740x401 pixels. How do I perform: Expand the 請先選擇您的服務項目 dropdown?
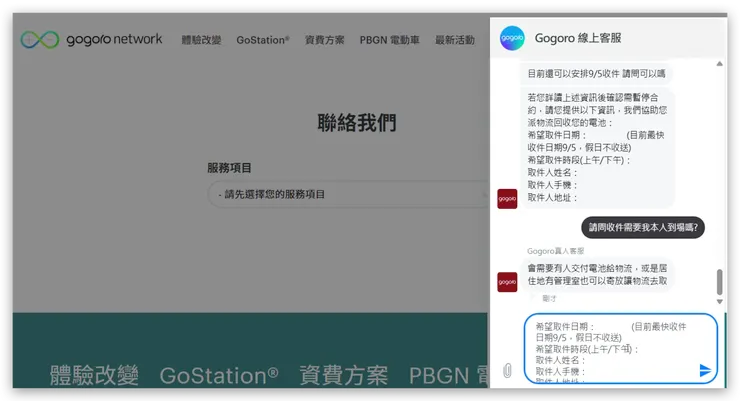[x=348, y=194]
